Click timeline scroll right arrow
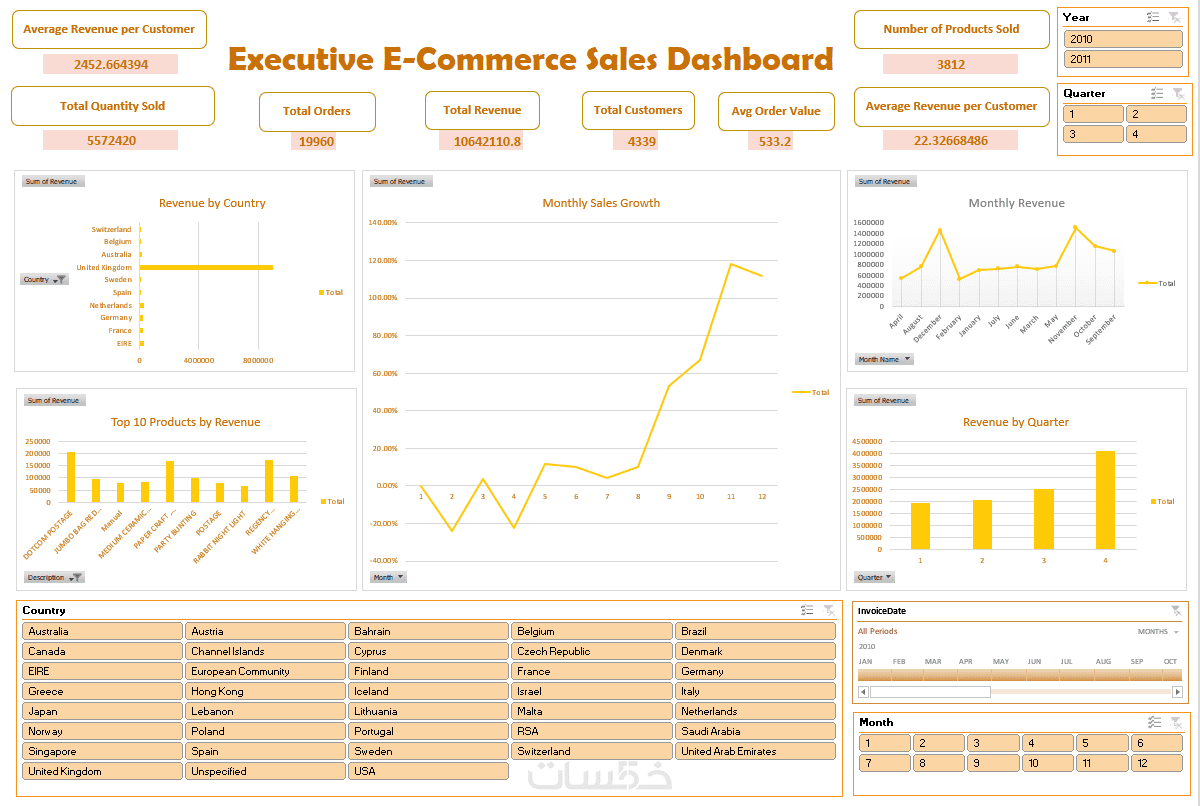1200x806 pixels. [1177, 692]
